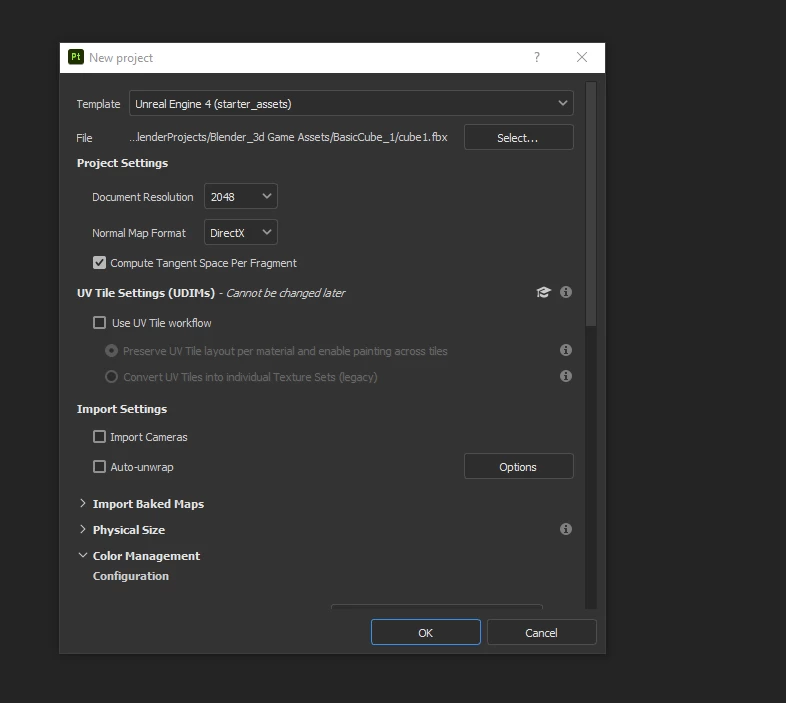Open Auto-unwrap Options button
The width and height of the screenshot is (786, 703).
[x=518, y=467]
